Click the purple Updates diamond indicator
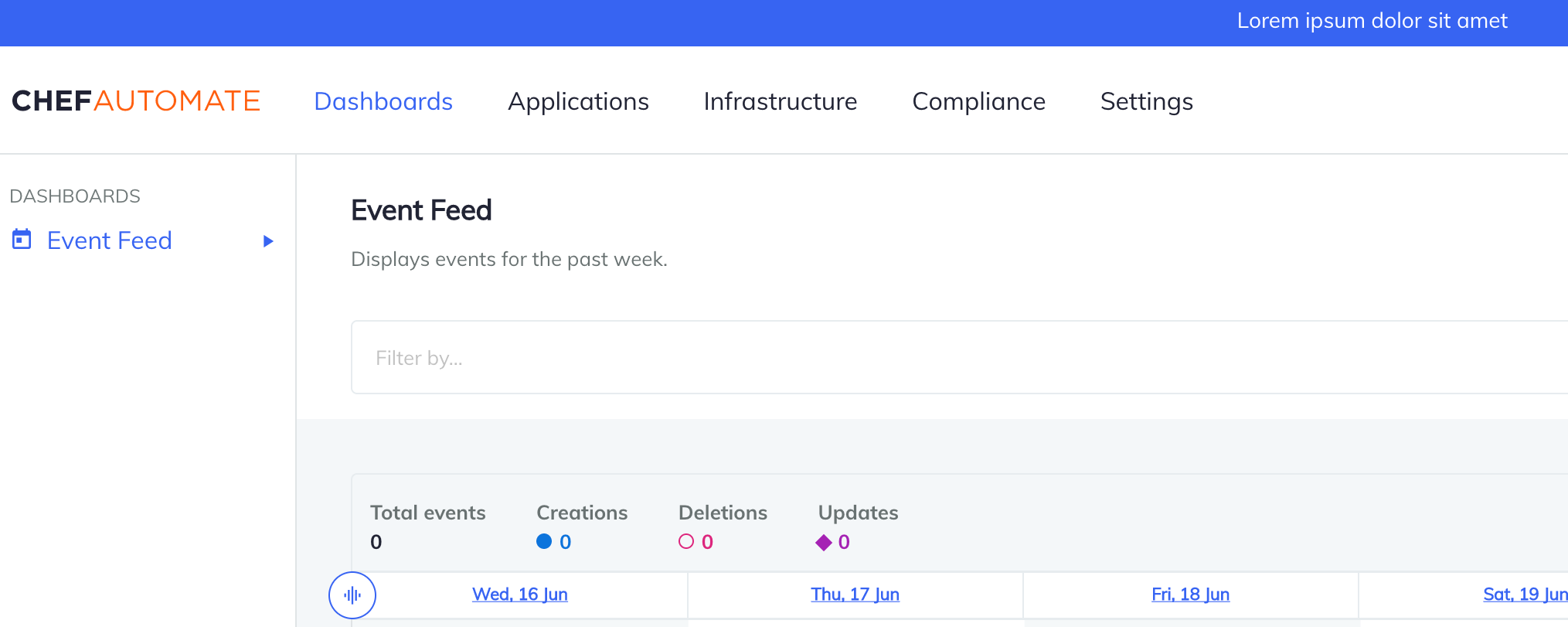Screen dimensions: 1568x627 (824, 543)
